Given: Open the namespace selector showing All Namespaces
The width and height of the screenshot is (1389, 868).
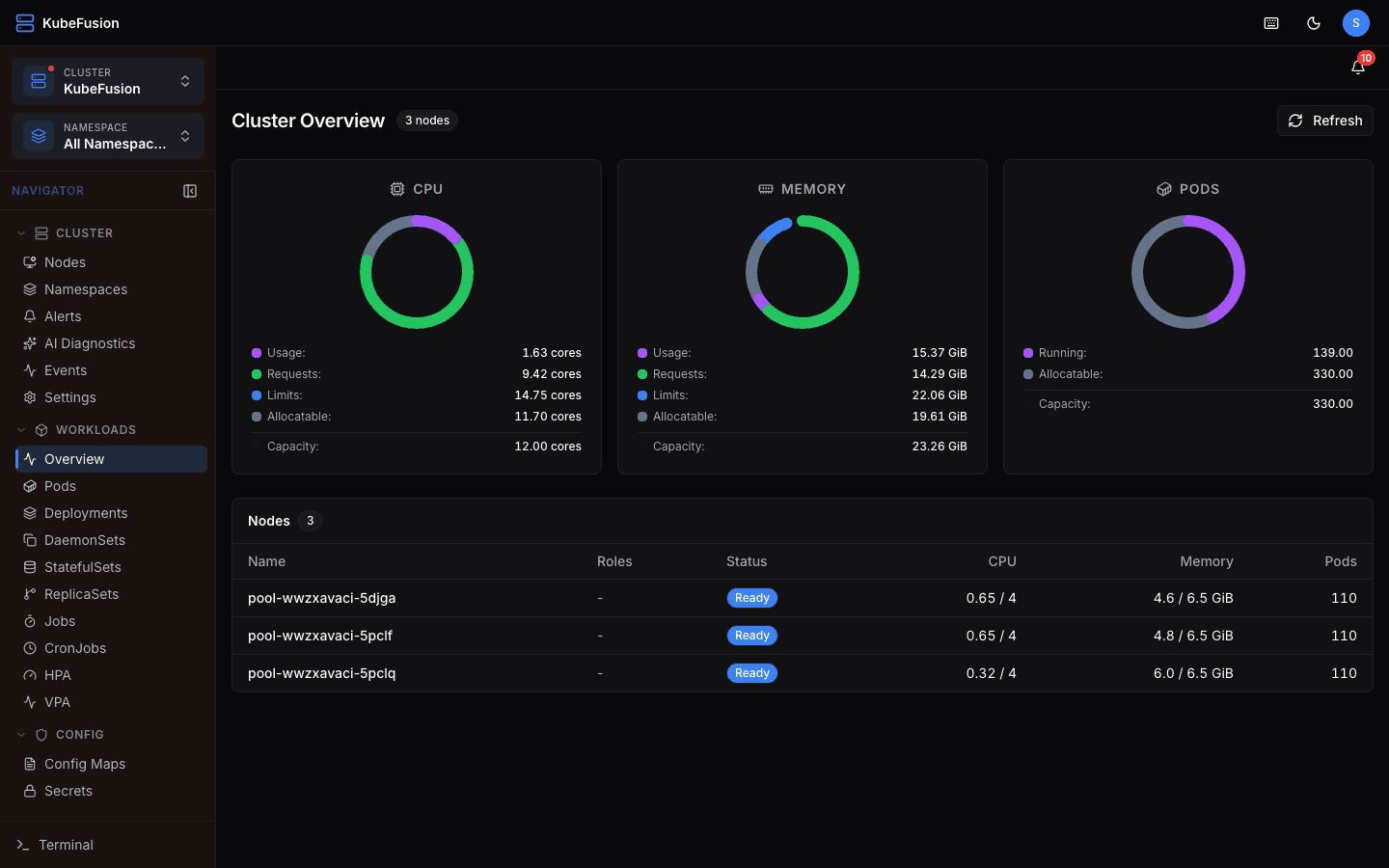Looking at the screenshot, I should tap(106, 135).
